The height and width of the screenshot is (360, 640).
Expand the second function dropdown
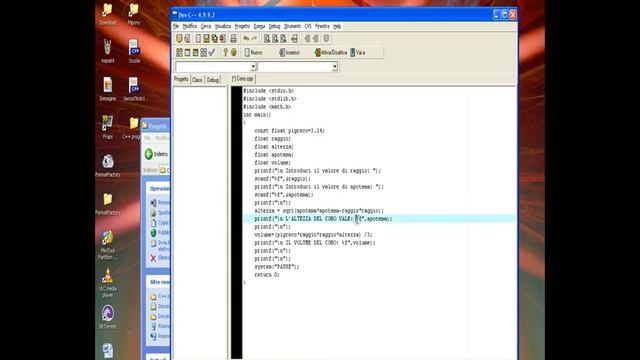(x=335, y=67)
